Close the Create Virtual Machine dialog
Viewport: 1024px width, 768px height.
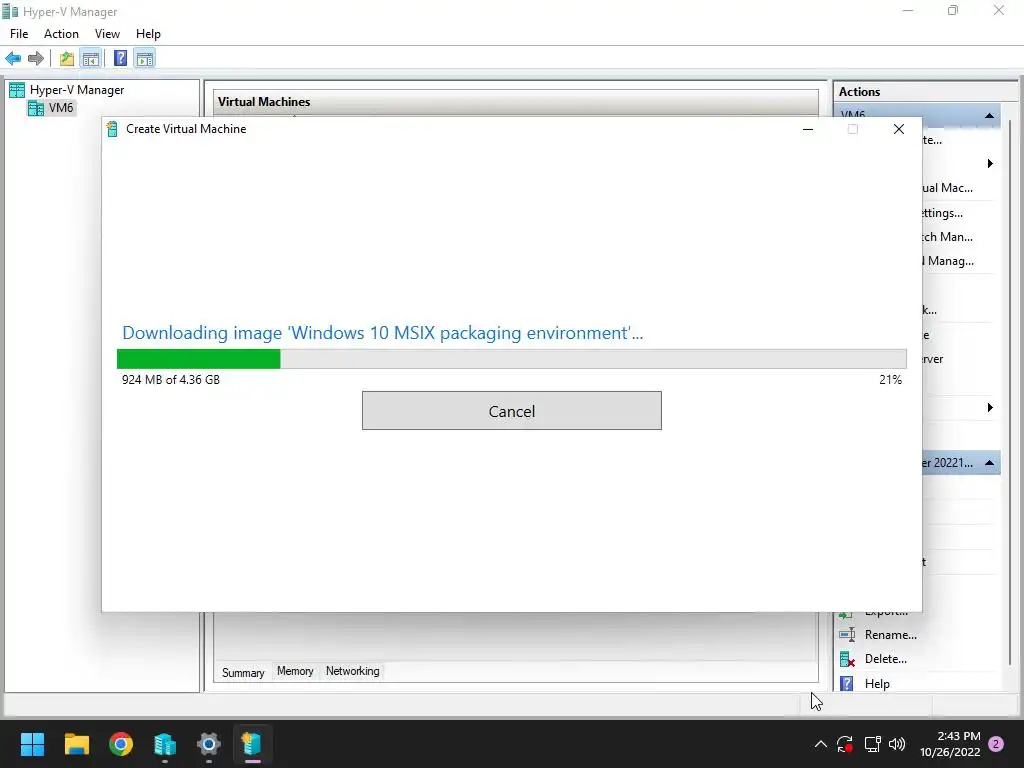pyautogui.click(x=899, y=129)
